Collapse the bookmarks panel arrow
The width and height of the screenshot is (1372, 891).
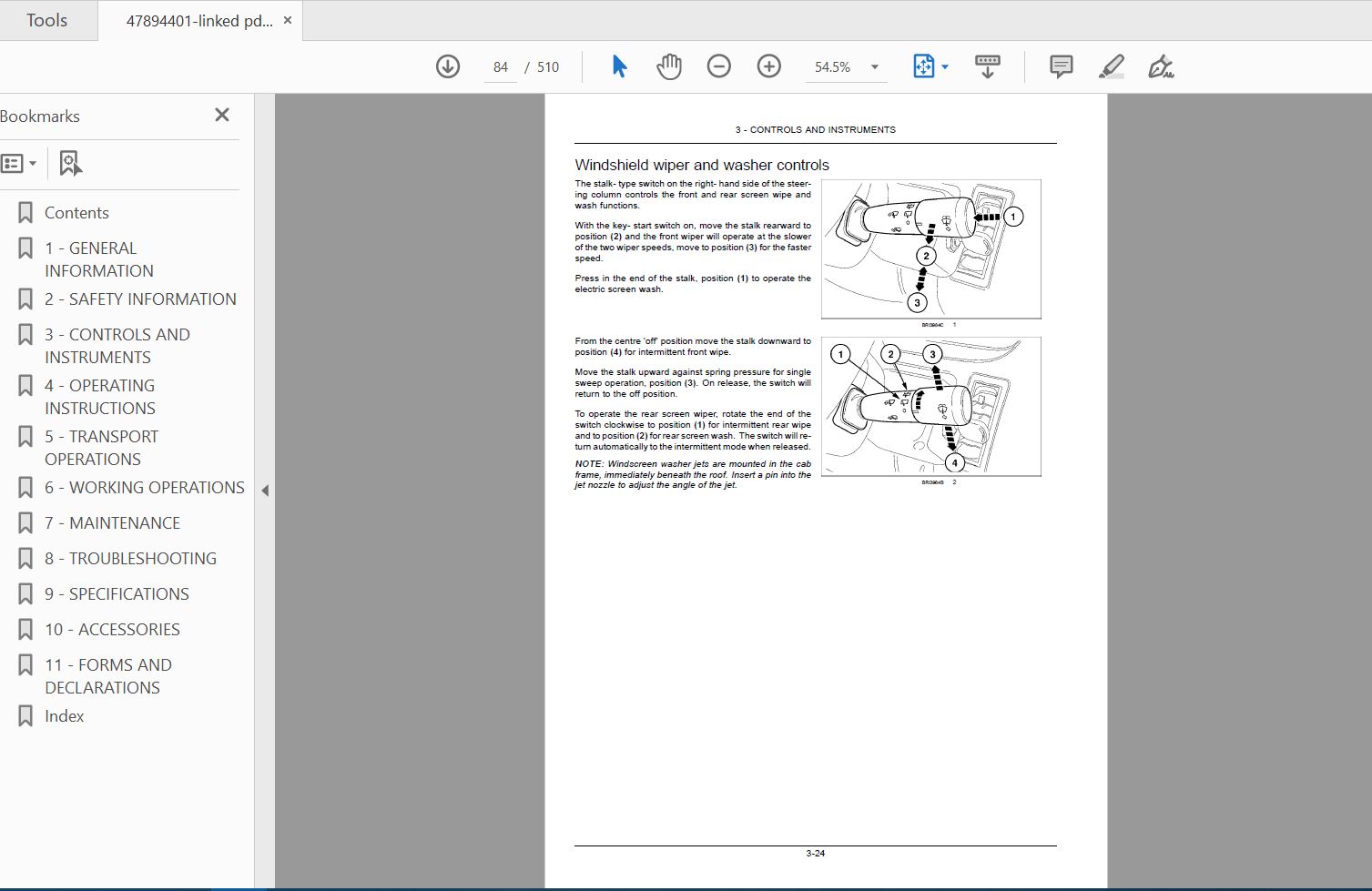click(x=265, y=491)
